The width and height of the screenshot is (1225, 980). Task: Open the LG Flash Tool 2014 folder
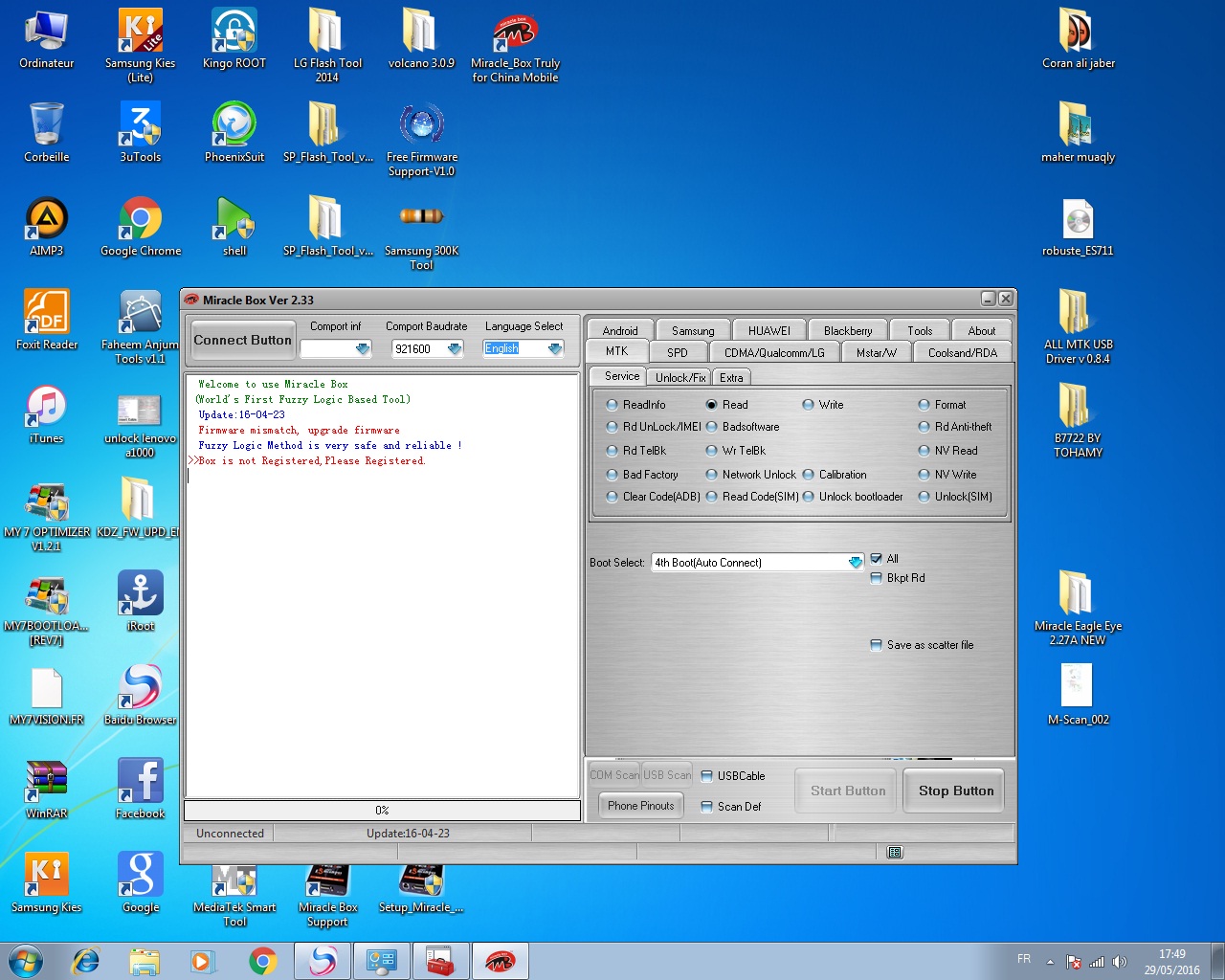click(327, 45)
